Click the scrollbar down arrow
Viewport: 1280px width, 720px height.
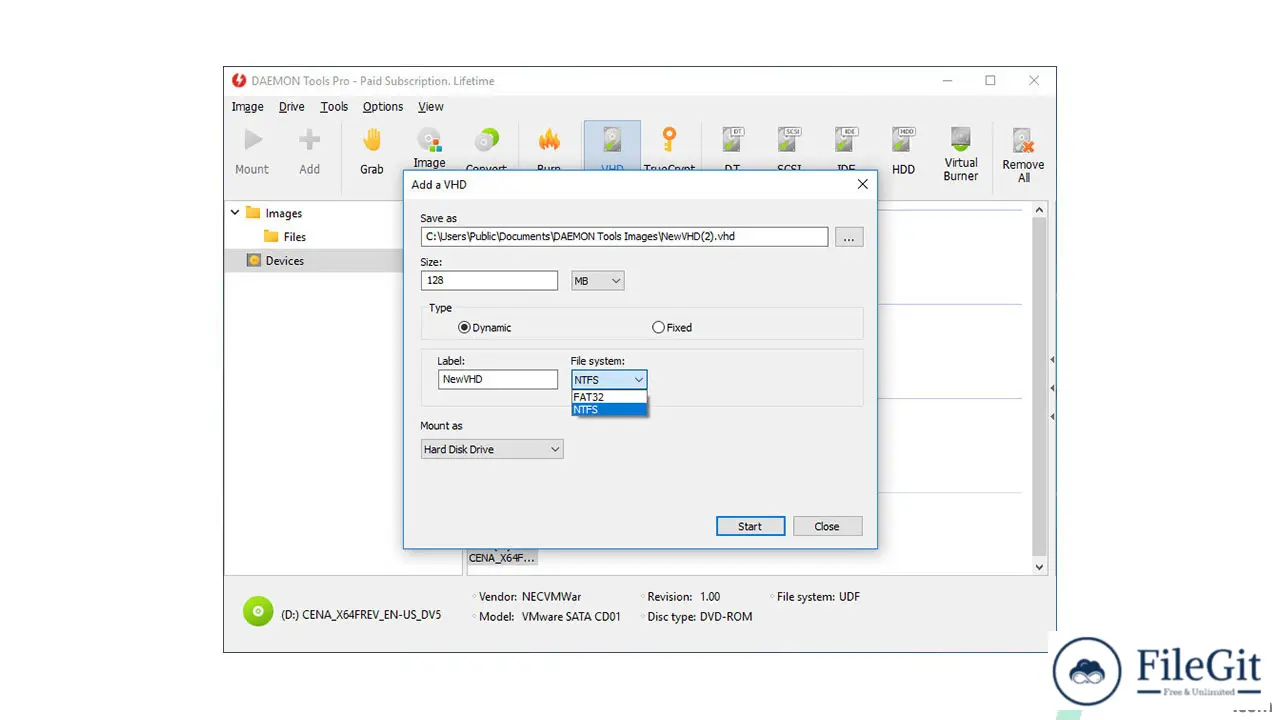coord(1039,567)
